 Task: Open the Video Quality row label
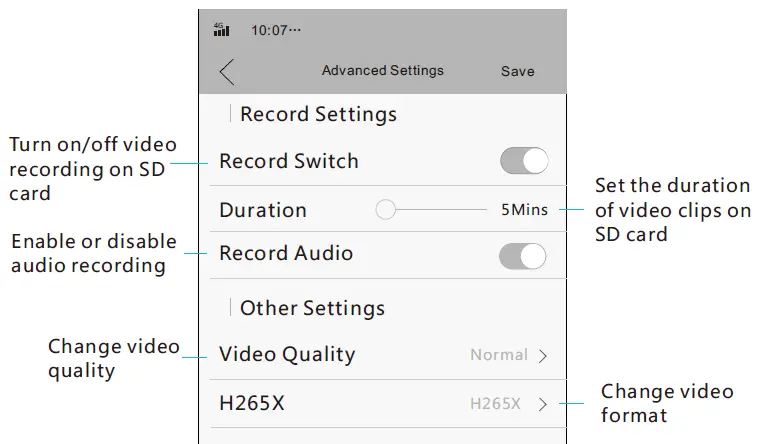(287, 354)
